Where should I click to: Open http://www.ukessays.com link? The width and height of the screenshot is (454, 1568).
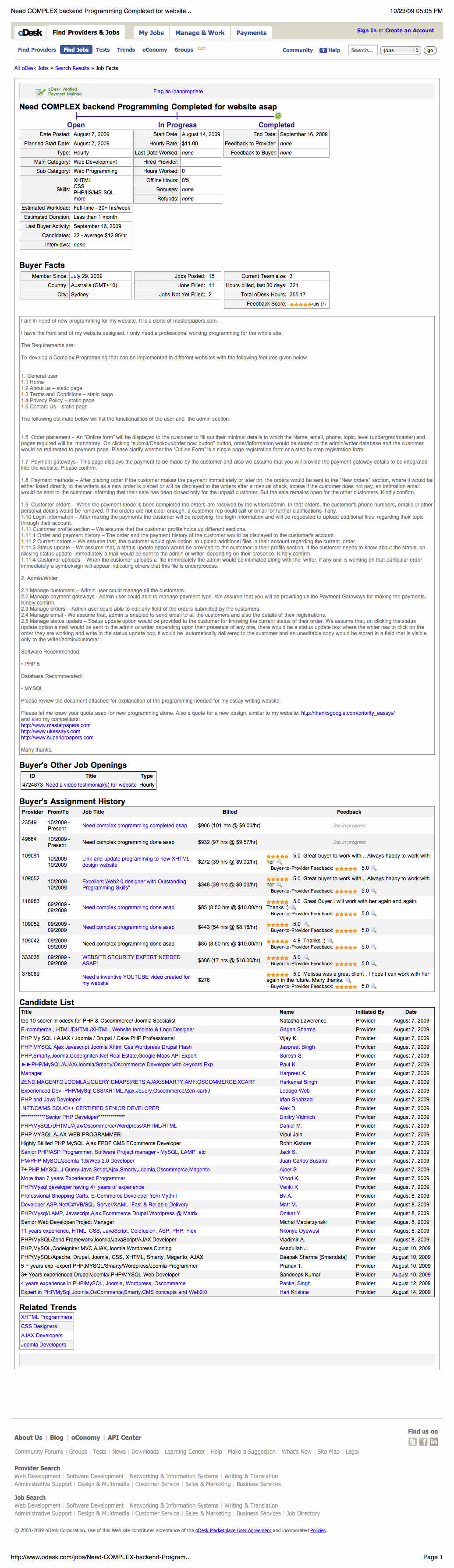[50, 731]
